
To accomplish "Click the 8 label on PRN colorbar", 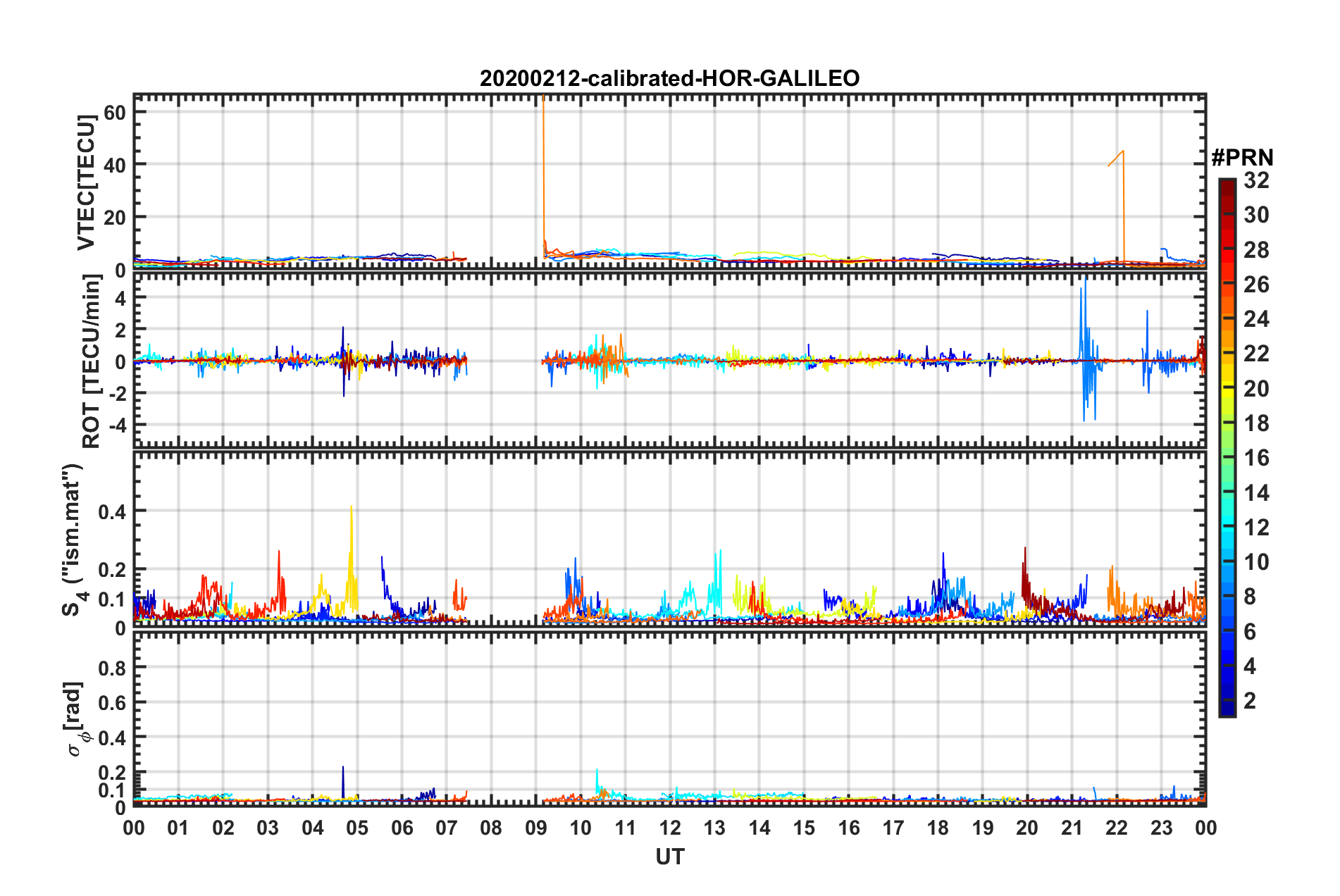I will click(x=1250, y=597).
